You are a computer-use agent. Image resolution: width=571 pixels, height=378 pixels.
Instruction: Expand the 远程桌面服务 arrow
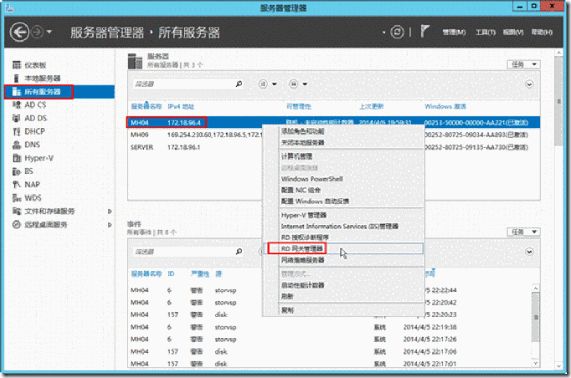pyautogui.click(x=110, y=225)
